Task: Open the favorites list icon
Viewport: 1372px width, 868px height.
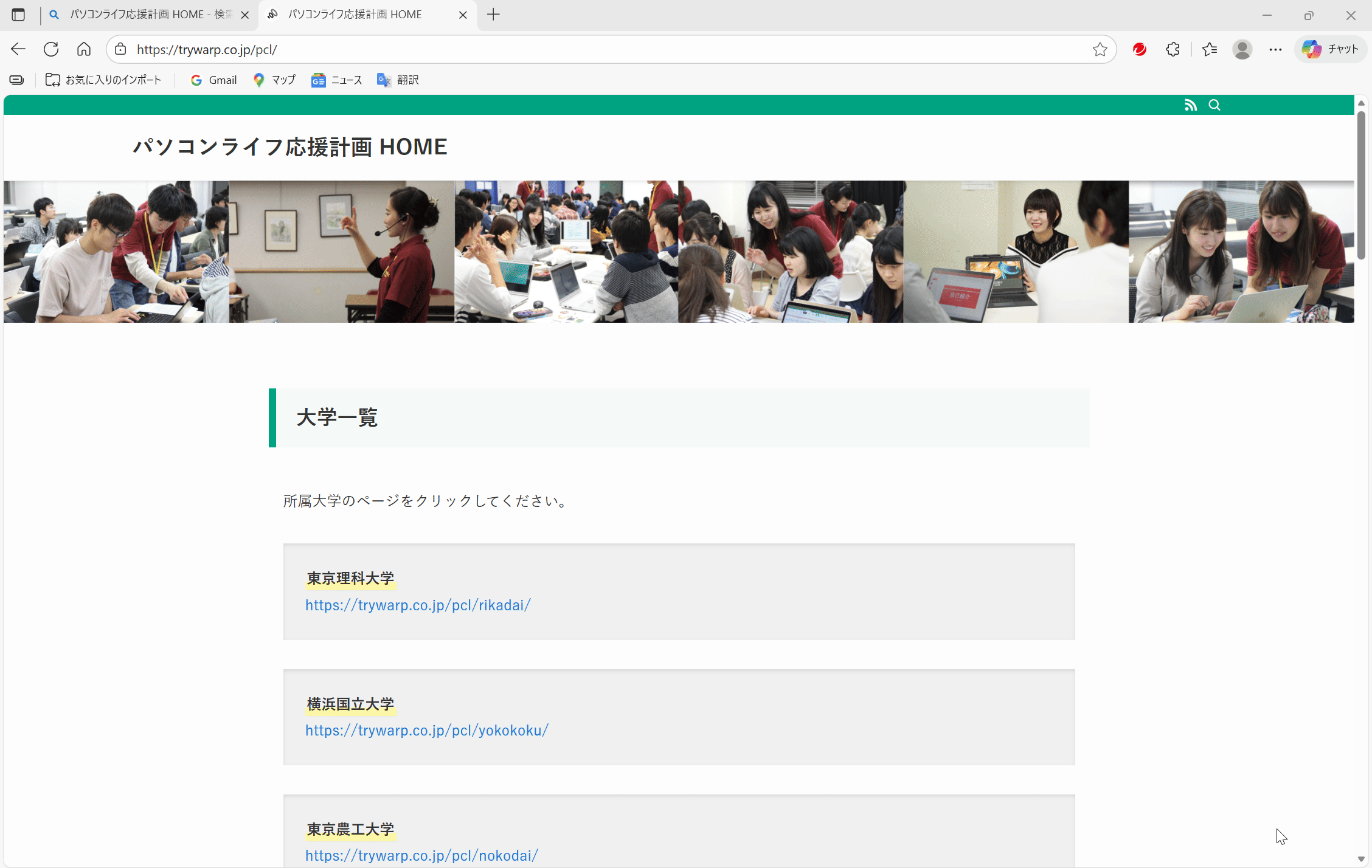Action: (x=1210, y=49)
